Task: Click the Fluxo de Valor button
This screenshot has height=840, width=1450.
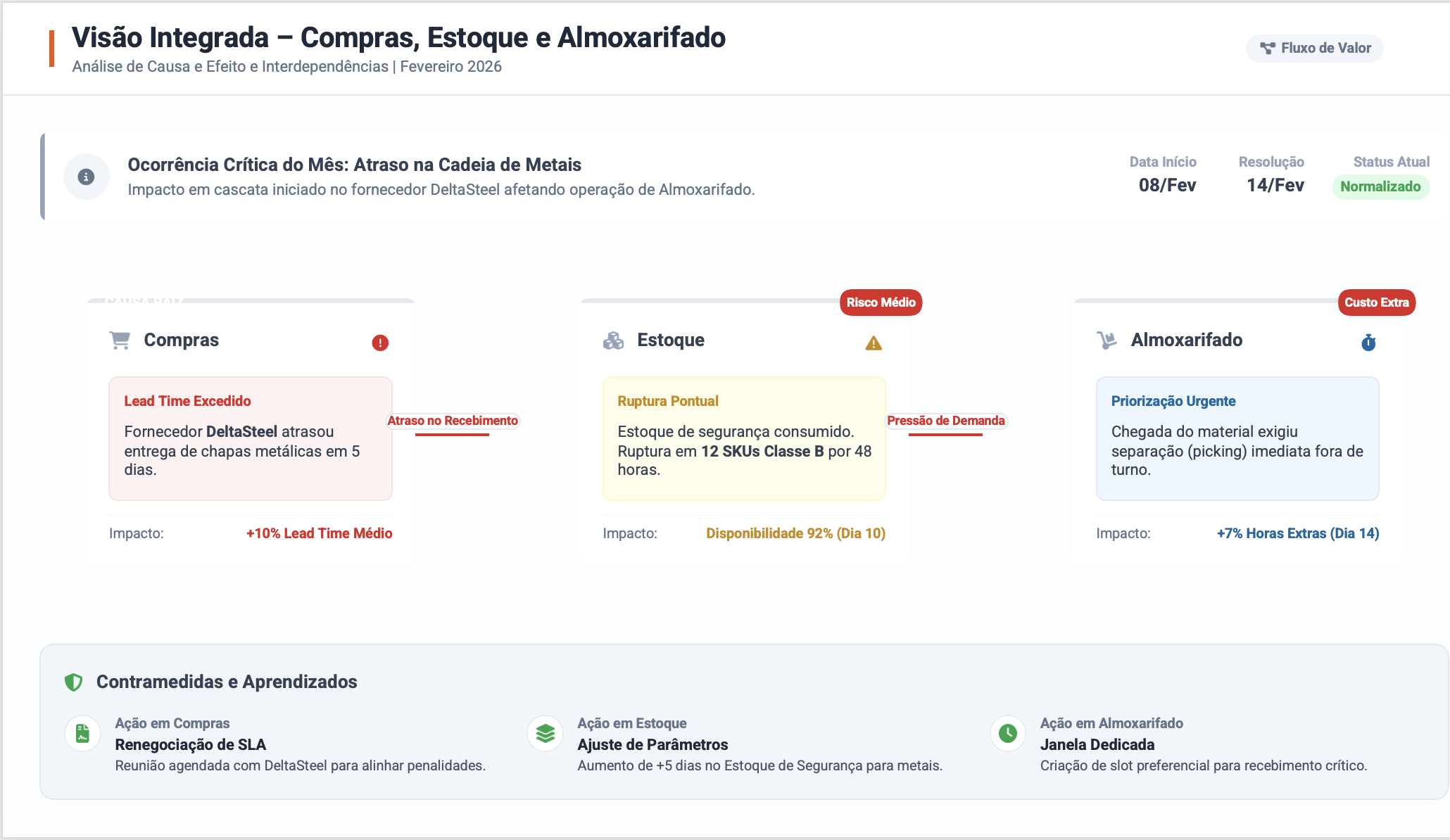Action: [1315, 48]
